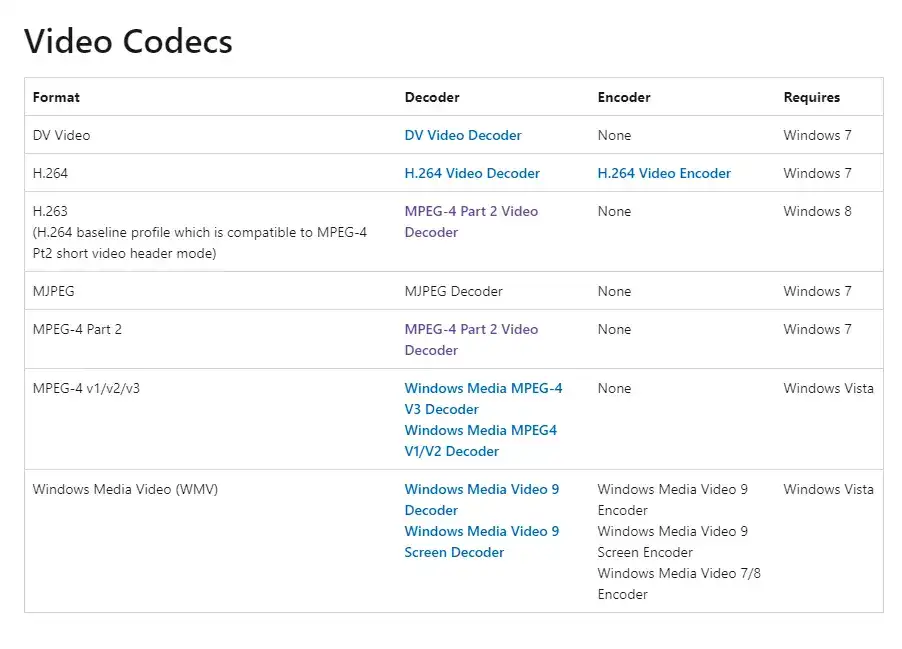Click "None" encoder in the MPEG-4 v1/v2/v3 row
902x649 pixels.
614,388
